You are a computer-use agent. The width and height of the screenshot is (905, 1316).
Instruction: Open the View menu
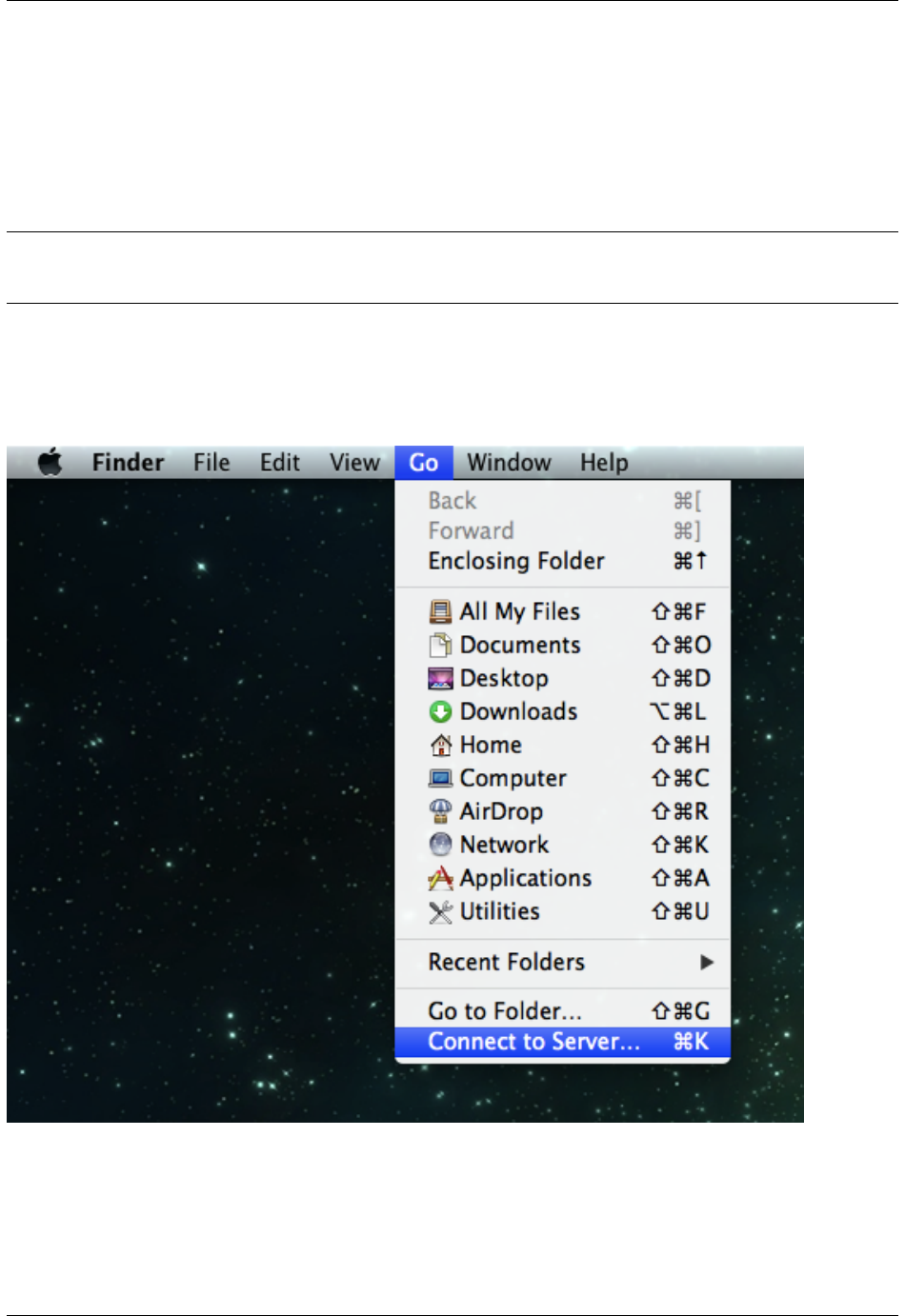coord(354,463)
